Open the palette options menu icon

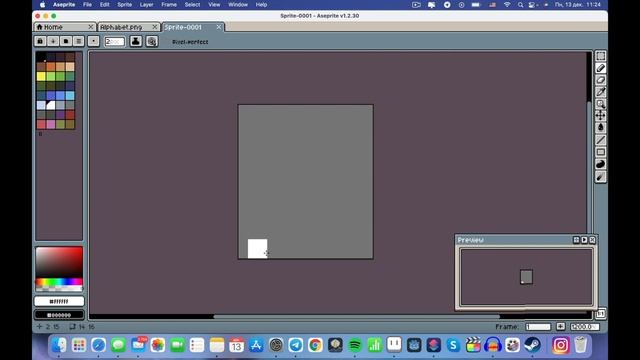coord(79,41)
